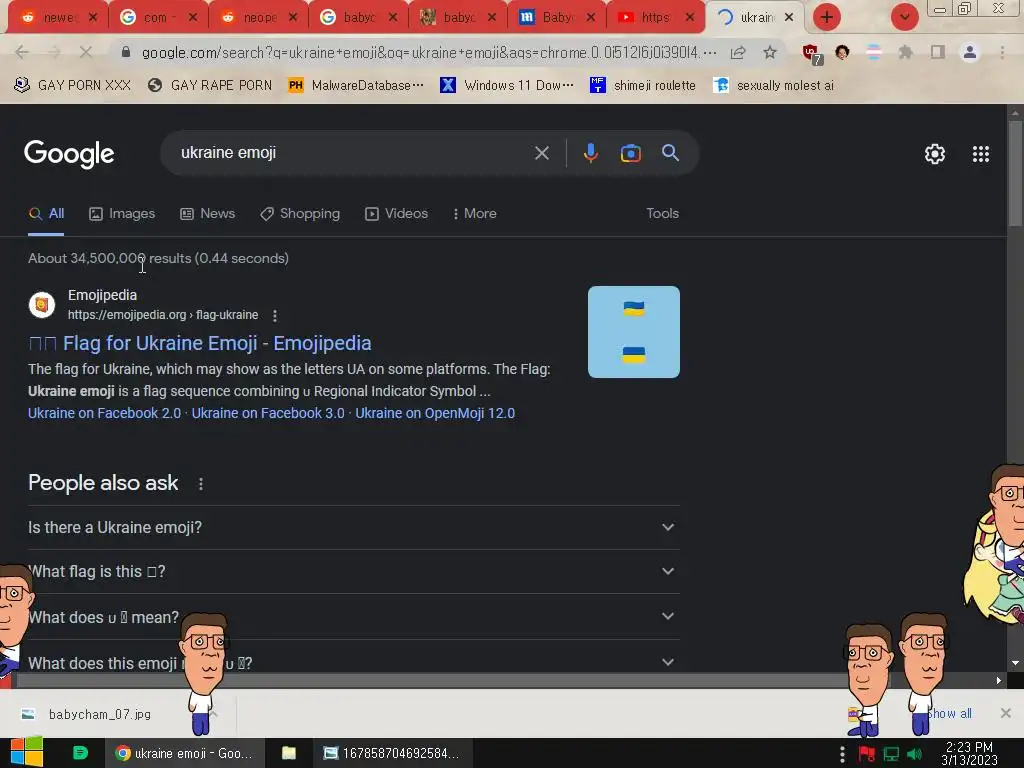Open the uBlock extension with badge 7
Image resolution: width=1024 pixels, height=768 pixels.
(812, 54)
